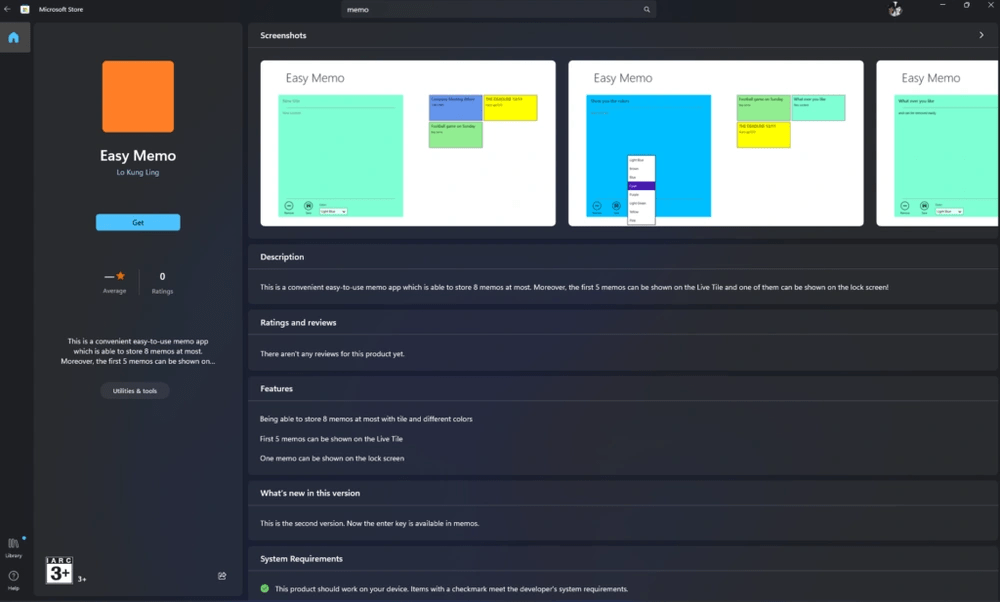Restore the Microsoft Store window size
1000x602 pixels.
tap(967, 5)
